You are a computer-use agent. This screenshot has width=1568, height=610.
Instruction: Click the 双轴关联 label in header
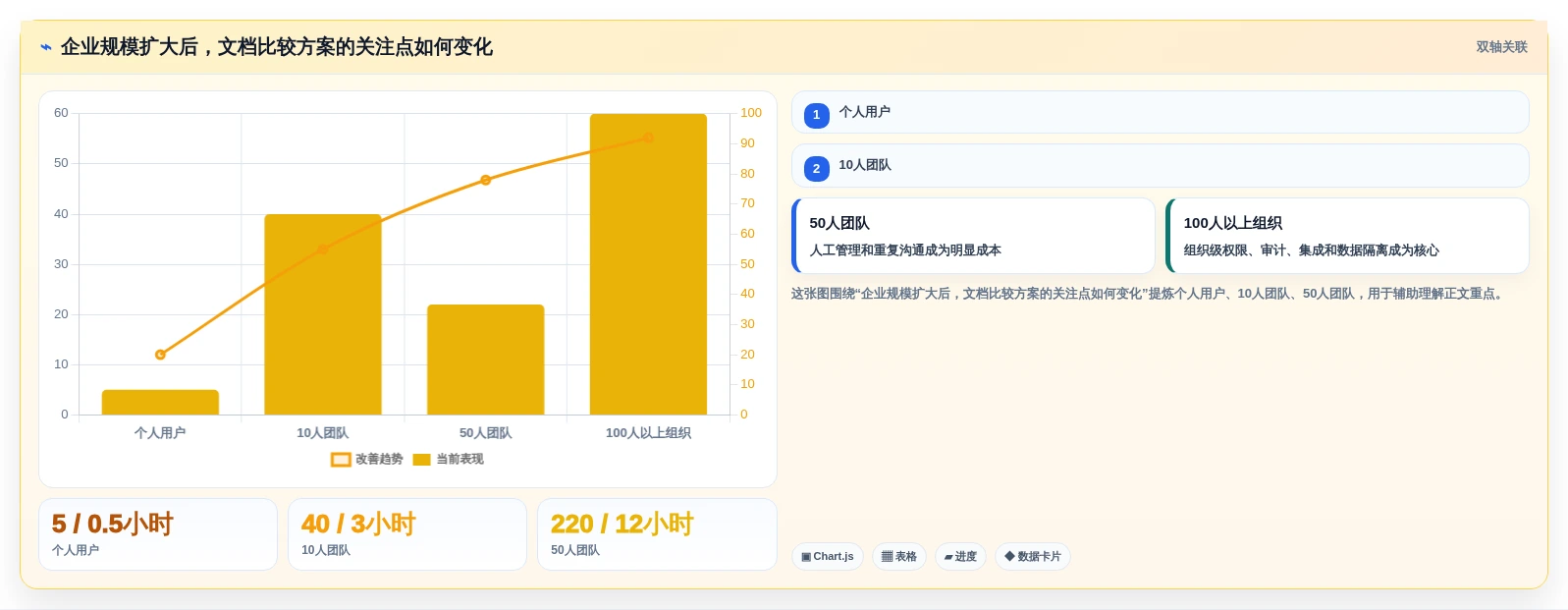(x=1501, y=47)
